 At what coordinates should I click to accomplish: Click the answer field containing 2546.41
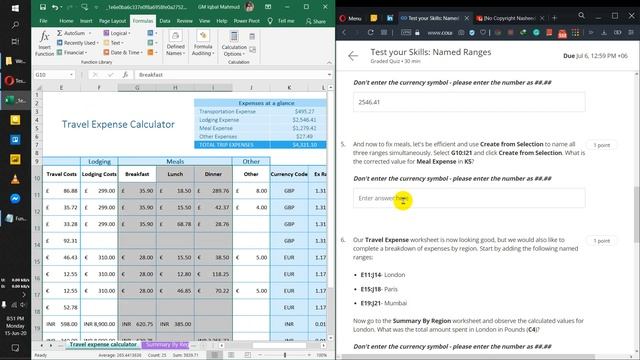[x=469, y=102]
